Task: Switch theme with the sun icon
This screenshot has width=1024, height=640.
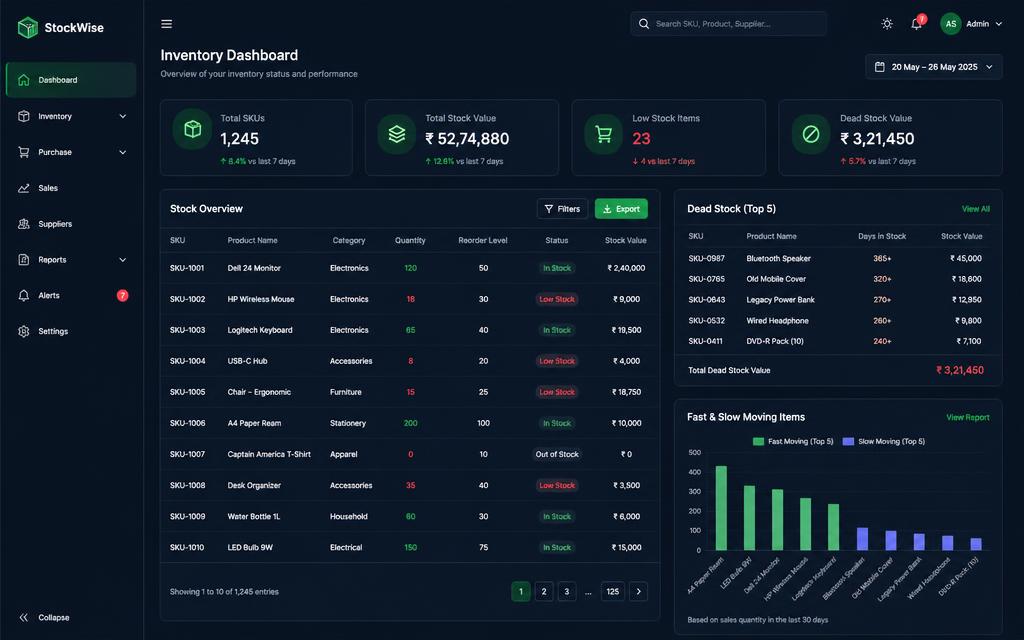Action: 887,24
